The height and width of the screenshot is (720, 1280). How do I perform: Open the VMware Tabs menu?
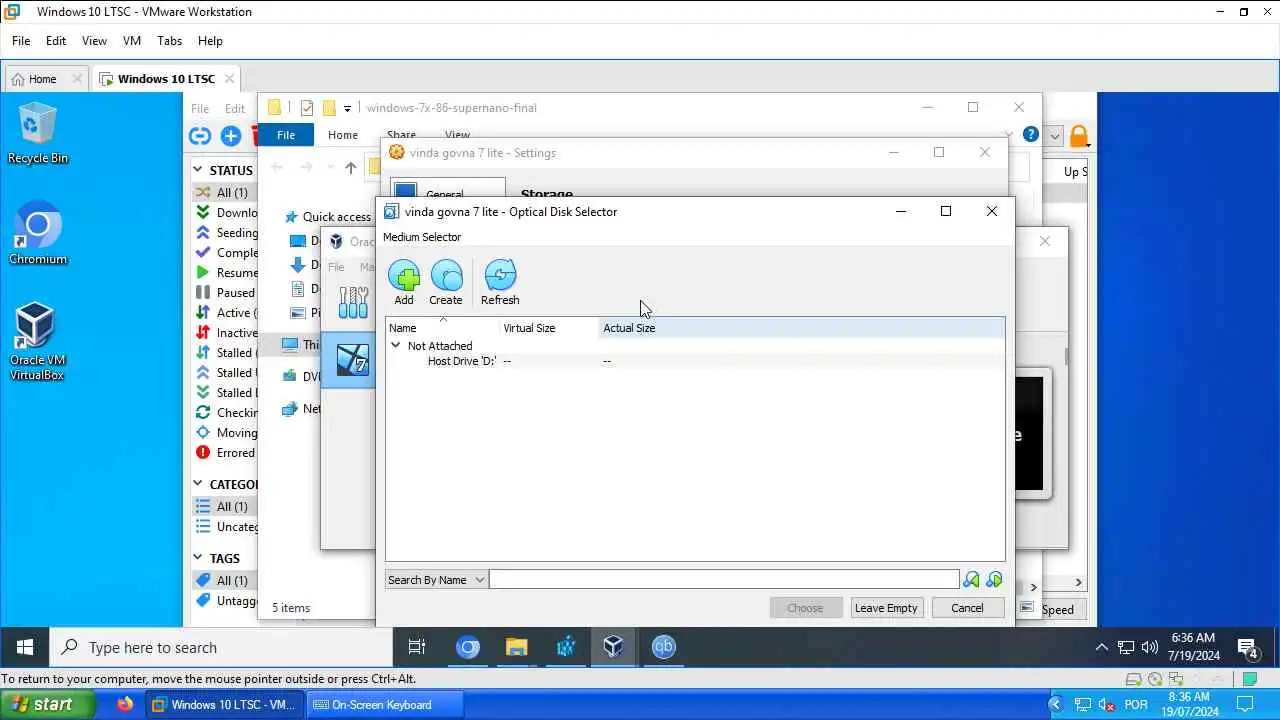[x=170, y=41]
